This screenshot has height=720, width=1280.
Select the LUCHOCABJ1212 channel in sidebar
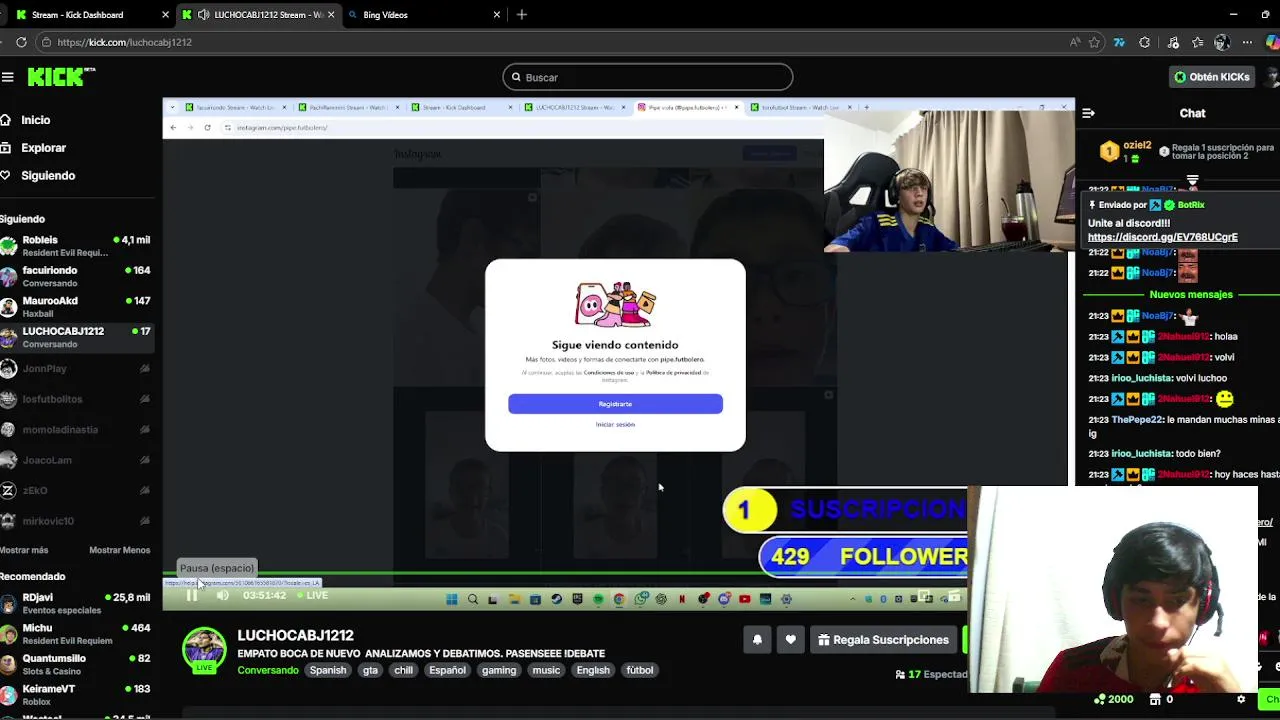click(x=77, y=337)
